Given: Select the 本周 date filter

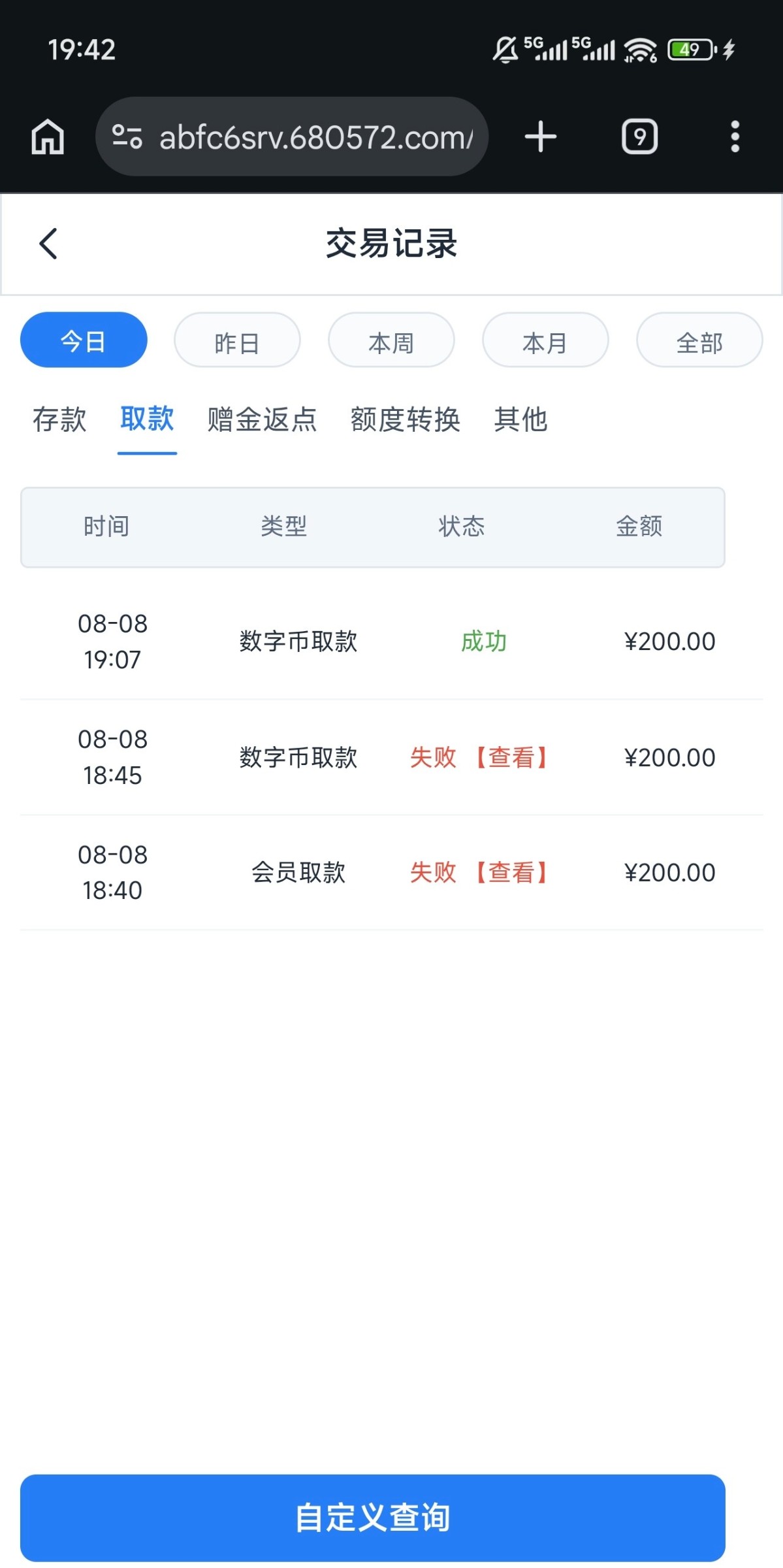Looking at the screenshot, I should pyautogui.click(x=391, y=340).
